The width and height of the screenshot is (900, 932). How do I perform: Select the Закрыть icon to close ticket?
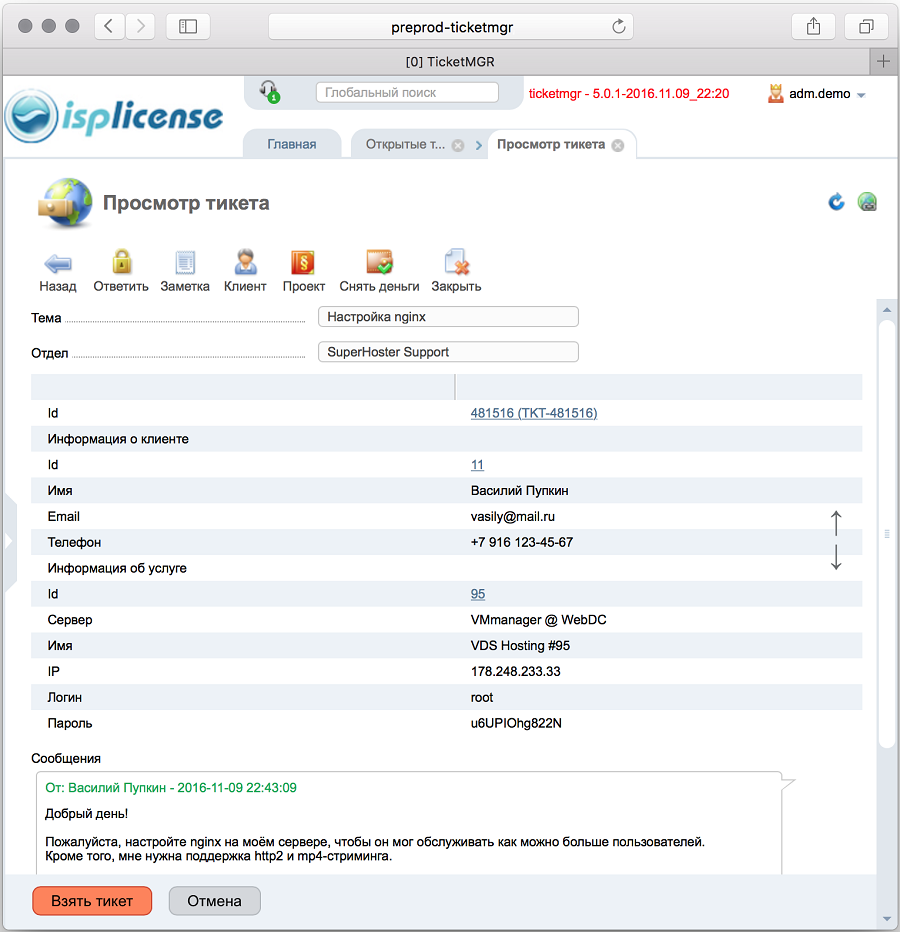[x=456, y=263]
